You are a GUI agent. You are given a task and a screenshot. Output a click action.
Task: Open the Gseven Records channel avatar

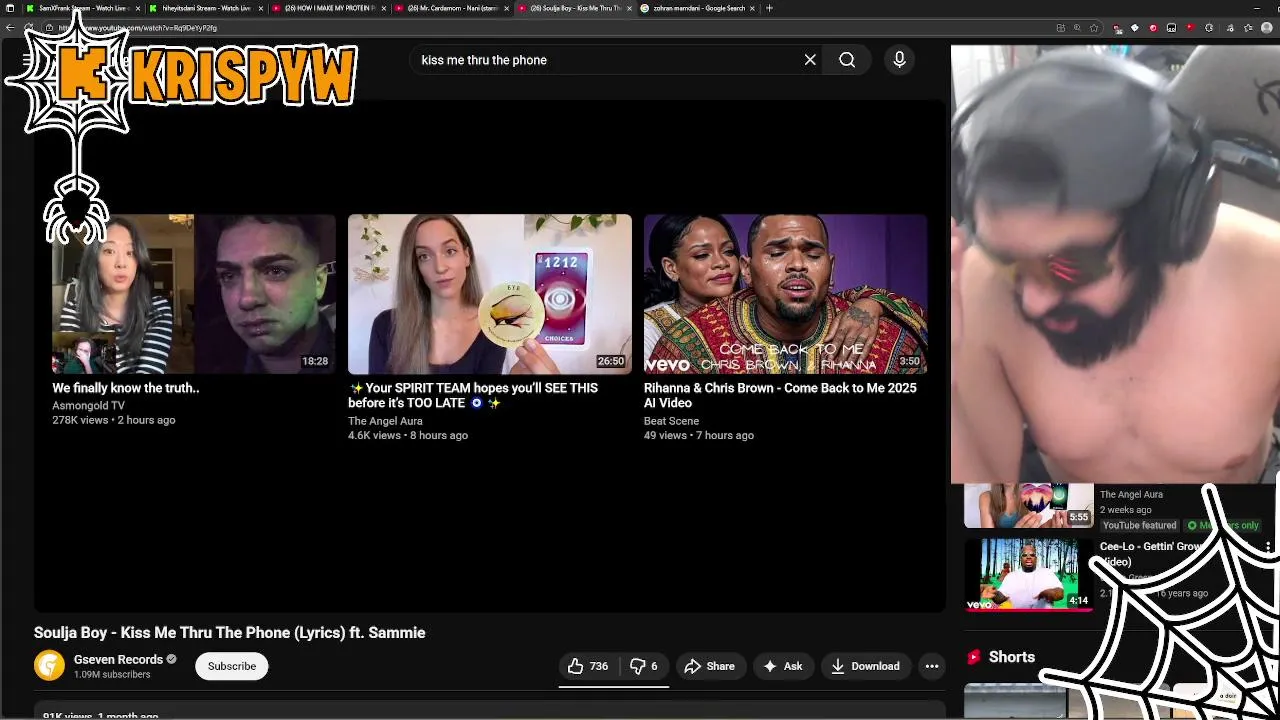coord(49,665)
